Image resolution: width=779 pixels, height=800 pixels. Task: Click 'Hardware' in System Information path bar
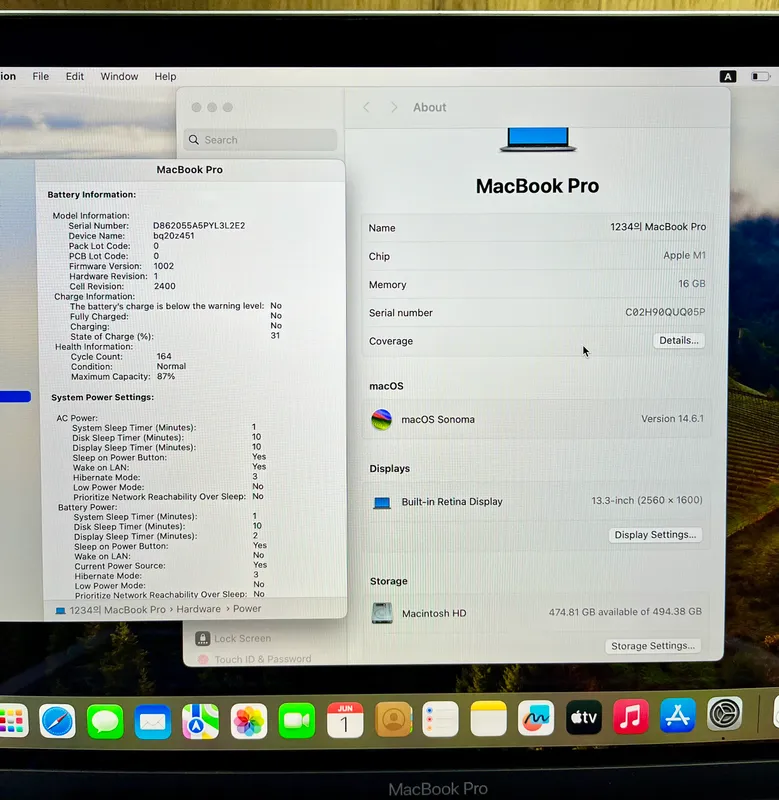(198, 609)
